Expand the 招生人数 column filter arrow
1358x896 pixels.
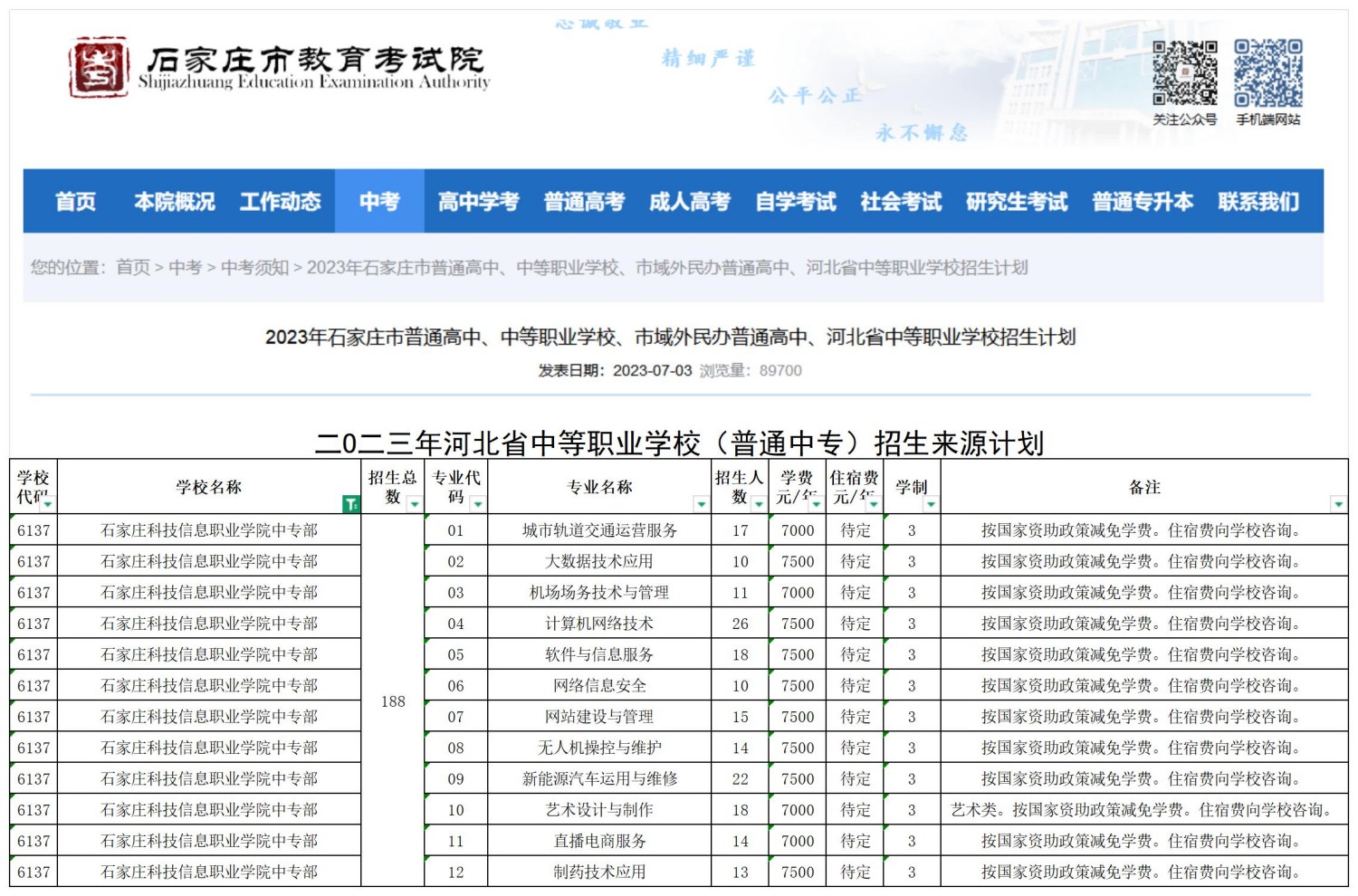pos(758,504)
